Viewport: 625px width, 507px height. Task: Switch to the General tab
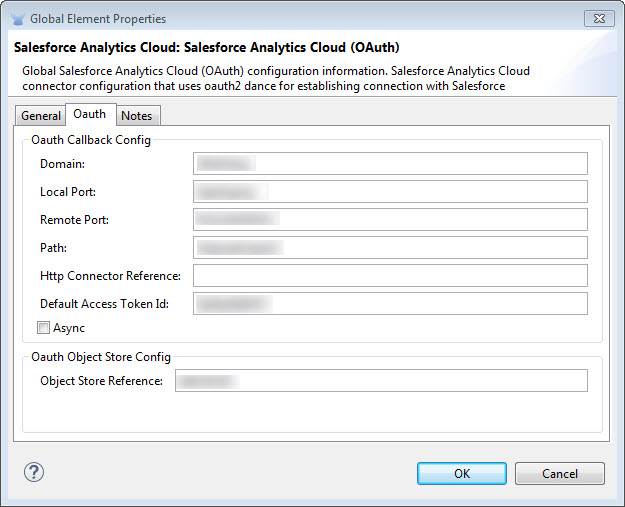(41, 116)
